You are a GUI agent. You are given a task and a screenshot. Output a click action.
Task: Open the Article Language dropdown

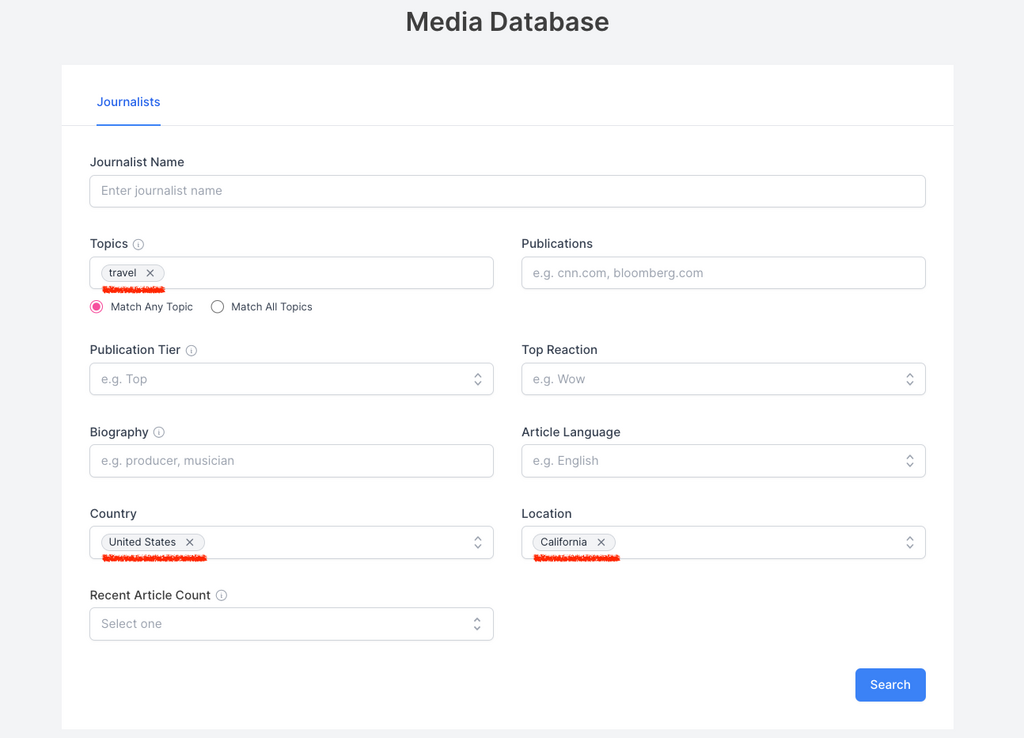click(723, 461)
